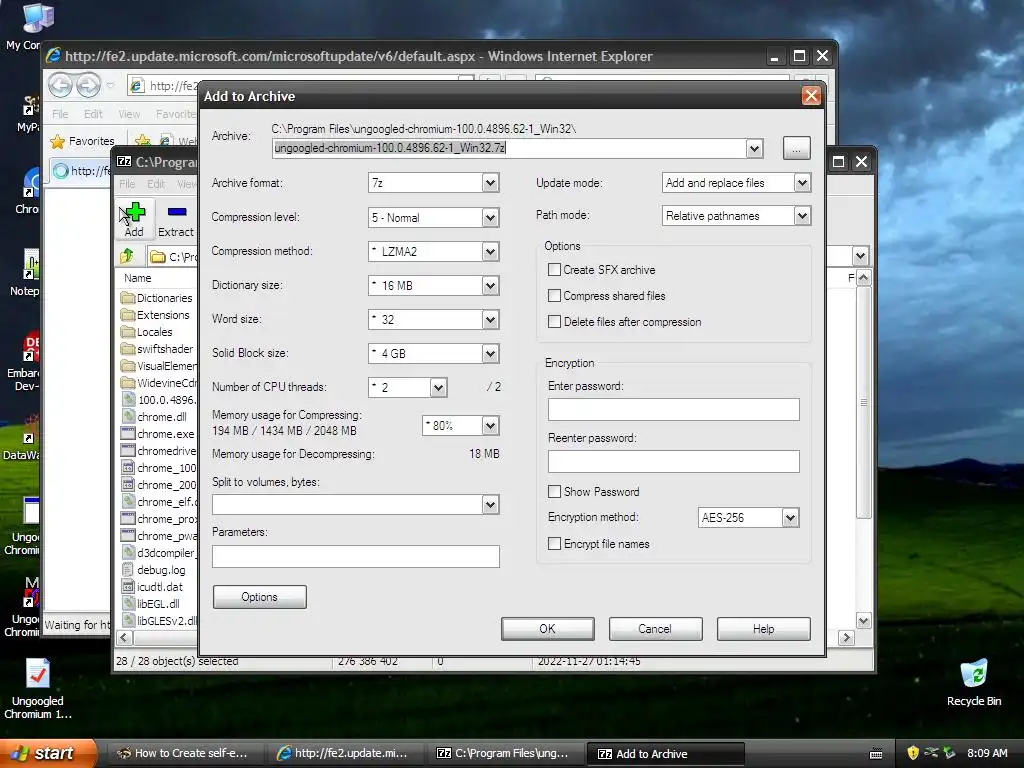Open the archive name history dropdown
This screenshot has width=1024, height=768.
pyautogui.click(x=754, y=148)
